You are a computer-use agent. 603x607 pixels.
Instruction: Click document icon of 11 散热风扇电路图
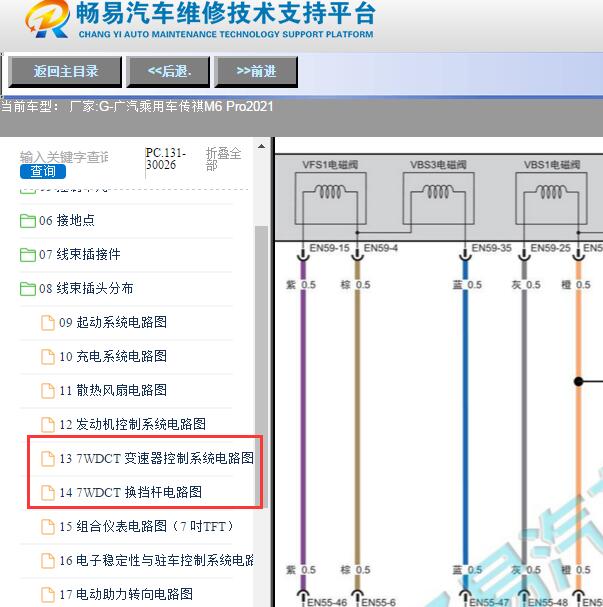tap(48, 391)
